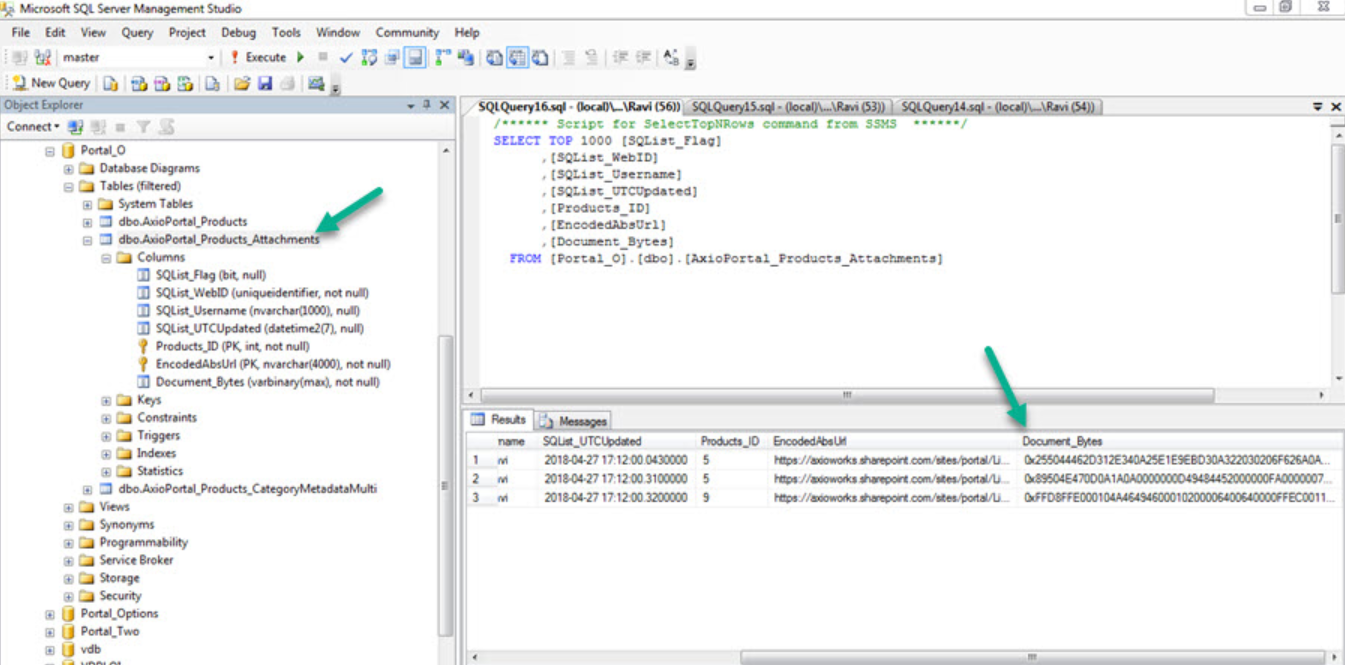Select the SQList_Flag column in the tree
Screen dimensions: 1345x665
pos(210,275)
